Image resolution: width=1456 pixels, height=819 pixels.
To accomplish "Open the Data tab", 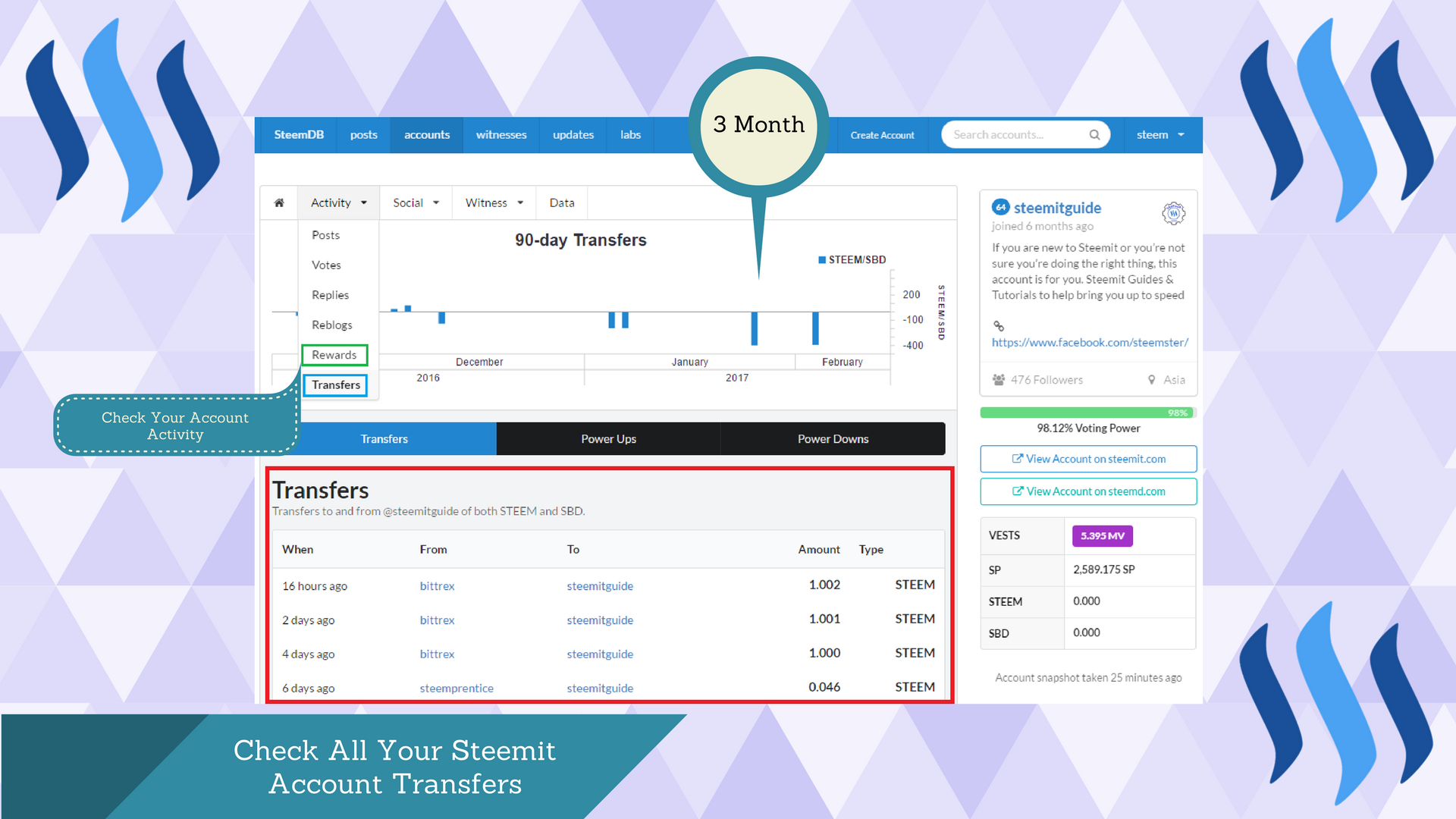I will (x=561, y=202).
